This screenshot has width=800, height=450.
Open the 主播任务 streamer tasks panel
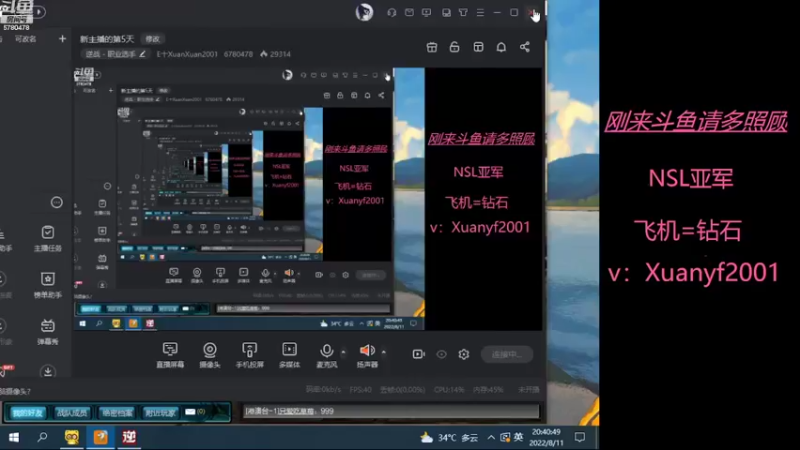(x=47, y=239)
